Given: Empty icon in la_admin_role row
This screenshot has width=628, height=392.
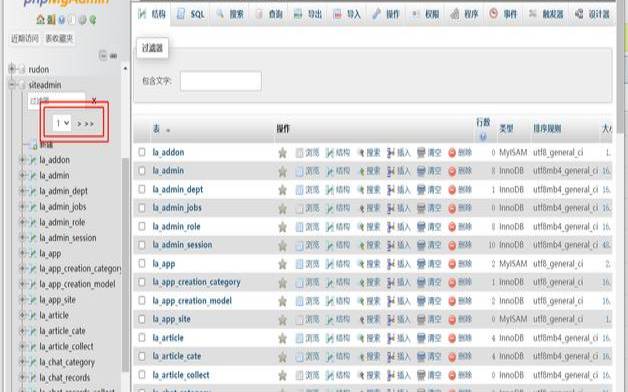Looking at the screenshot, I should [x=421, y=227].
